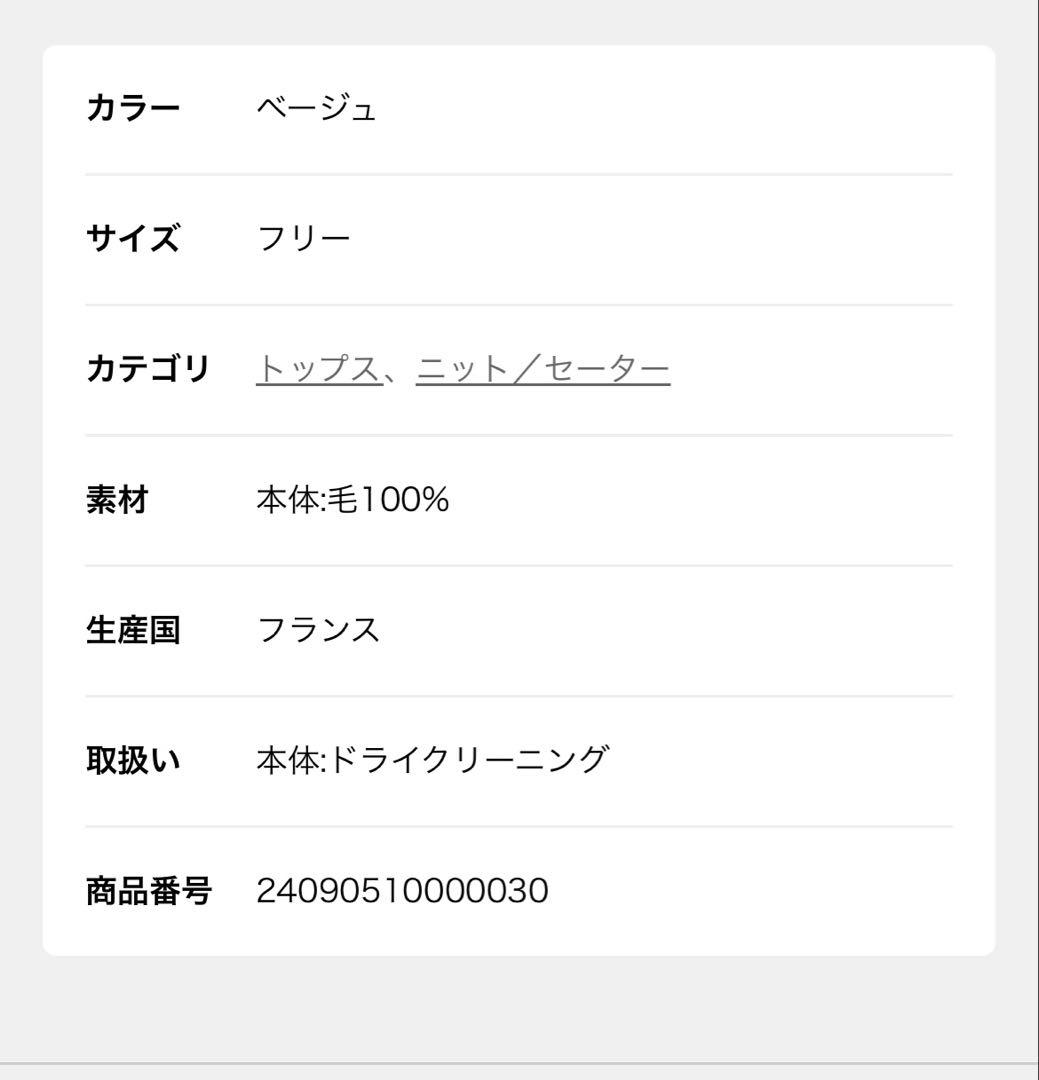Click the サイズ row label
Screen dimensions: 1039x1080
133,239
